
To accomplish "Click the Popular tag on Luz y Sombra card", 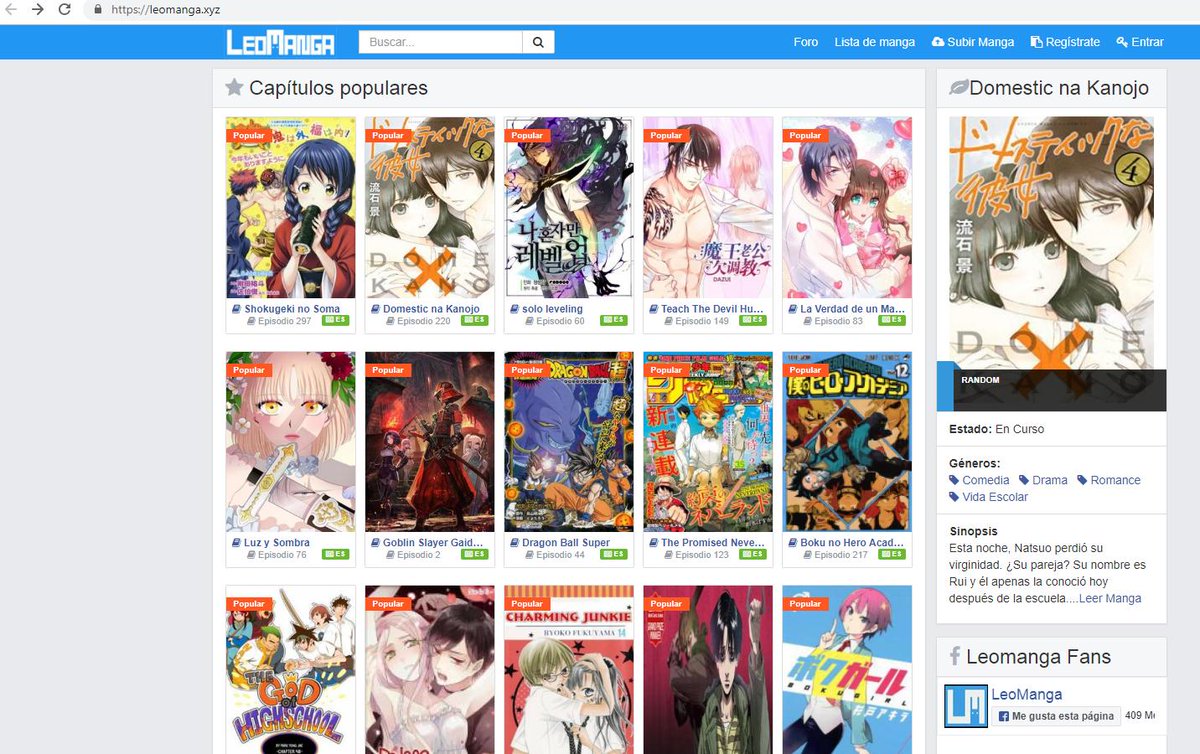I will coord(249,370).
